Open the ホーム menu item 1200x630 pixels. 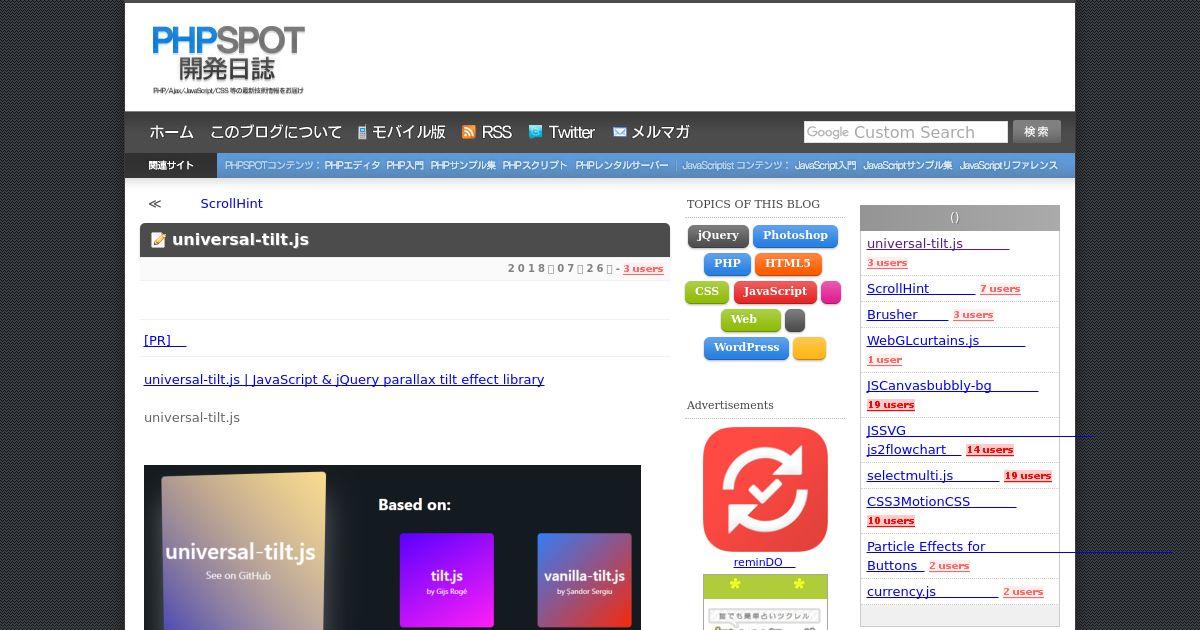click(x=171, y=132)
